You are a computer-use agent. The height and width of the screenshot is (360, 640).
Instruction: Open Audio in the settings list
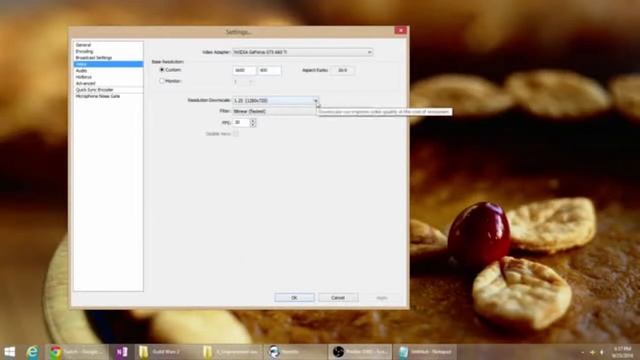click(81, 71)
